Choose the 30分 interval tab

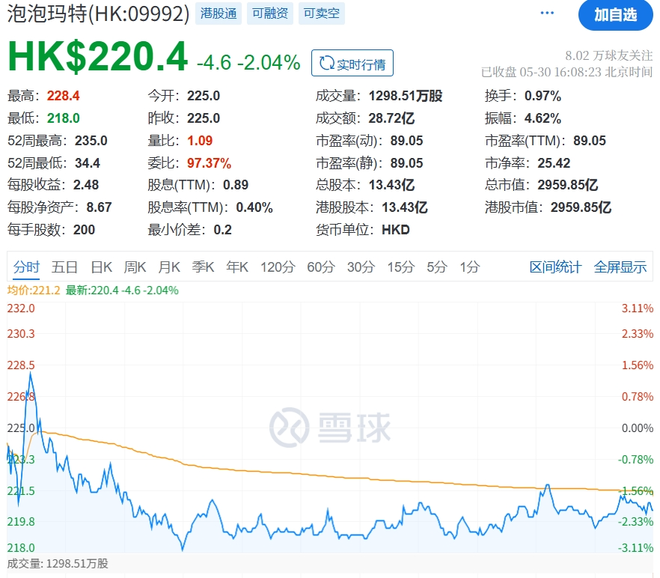click(x=361, y=267)
